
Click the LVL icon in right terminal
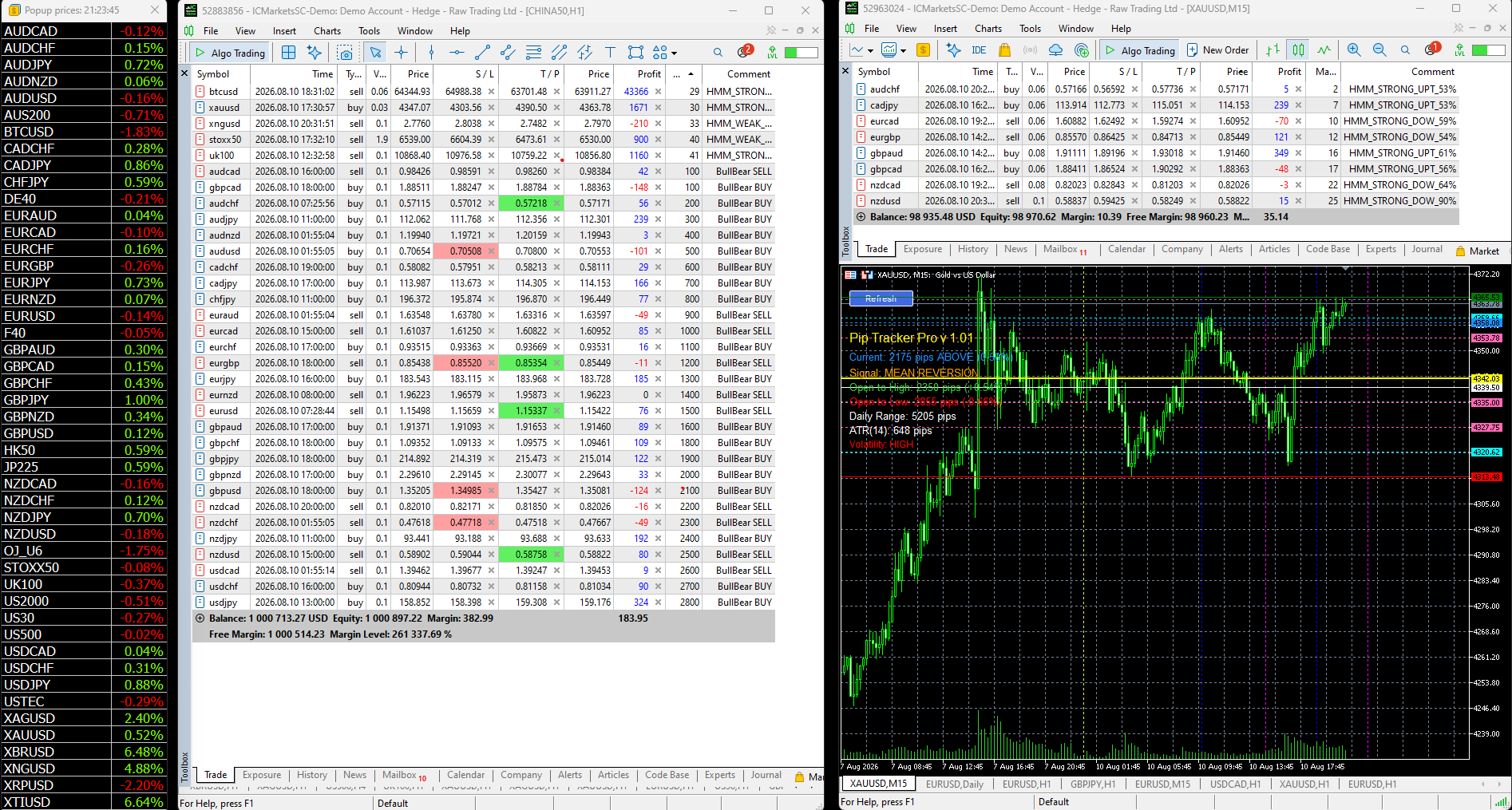pos(1459,50)
